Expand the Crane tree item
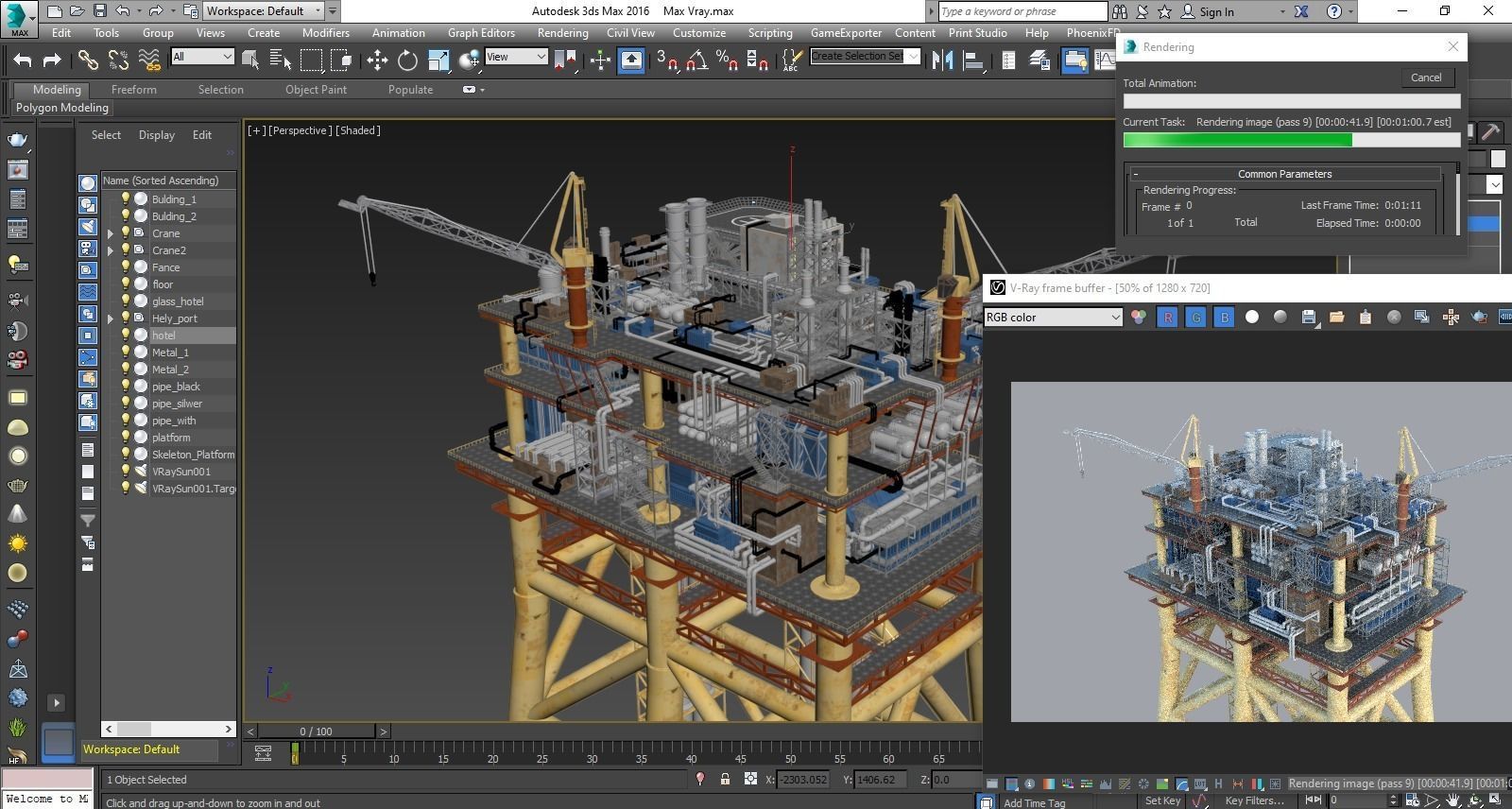This screenshot has height=809, width=1512. tap(111, 233)
